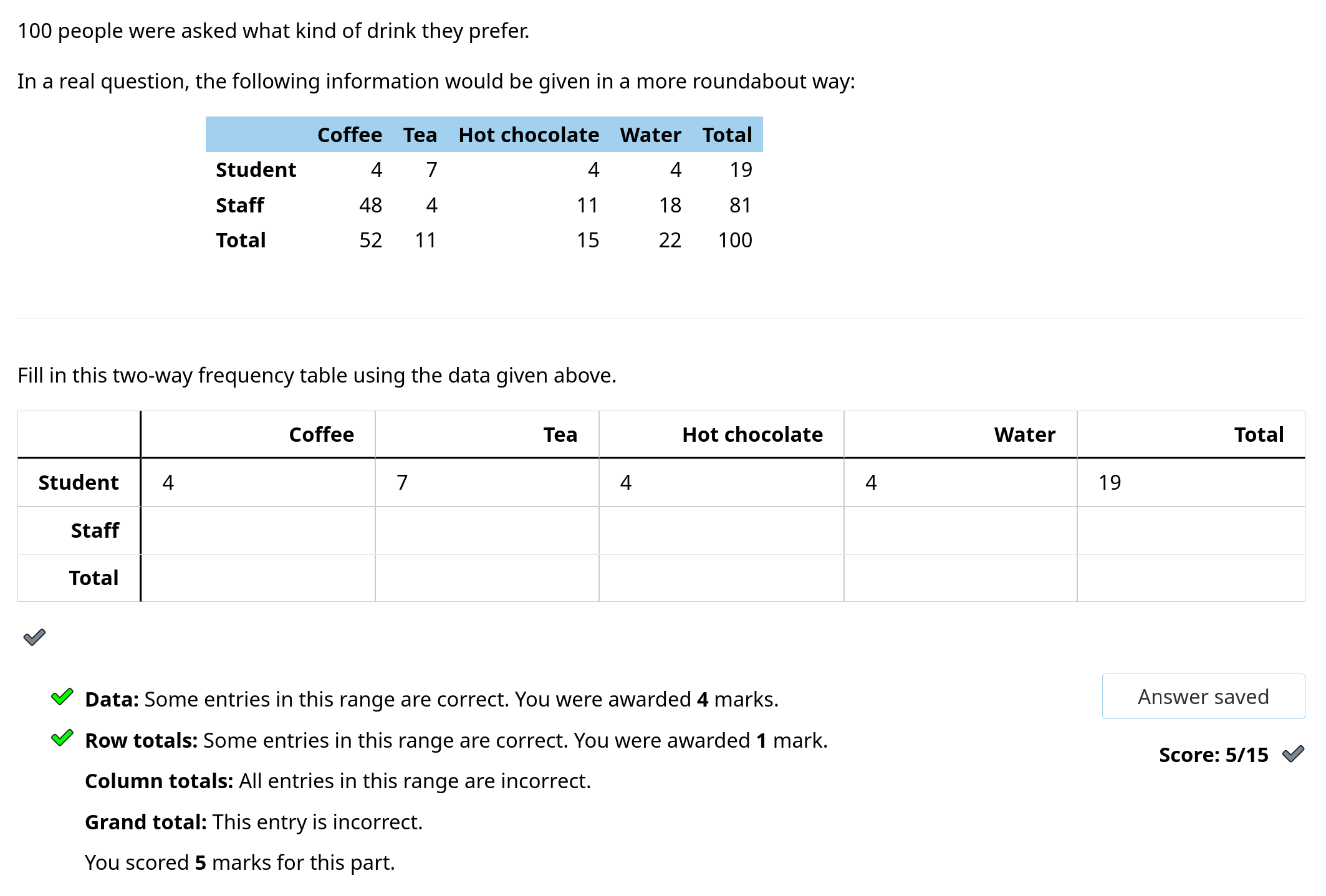Viewport: 1326px width, 896px height.
Task: Click the Staff Tea input cell
Action: 487,530
